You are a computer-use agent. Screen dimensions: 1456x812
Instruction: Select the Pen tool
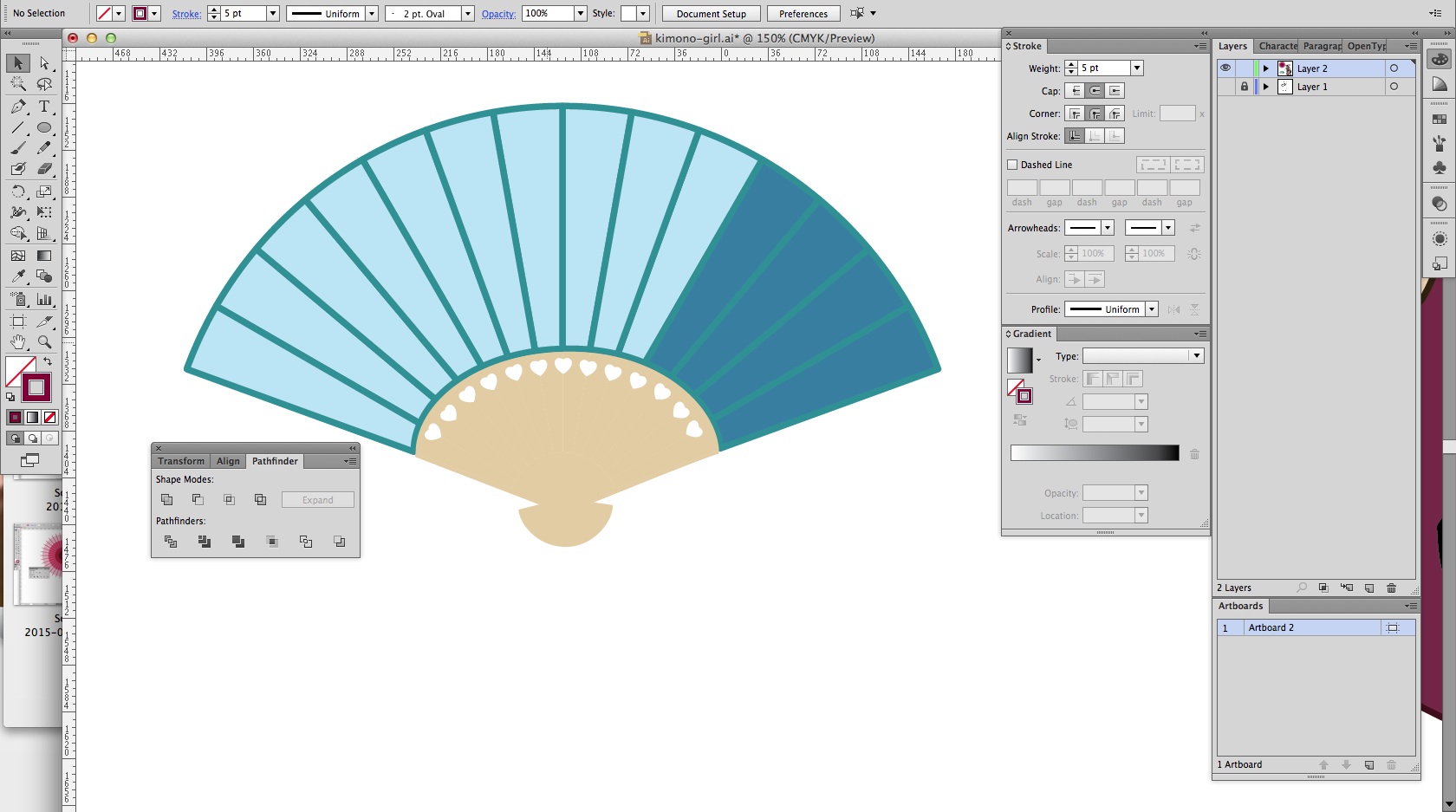click(x=18, y=107)
